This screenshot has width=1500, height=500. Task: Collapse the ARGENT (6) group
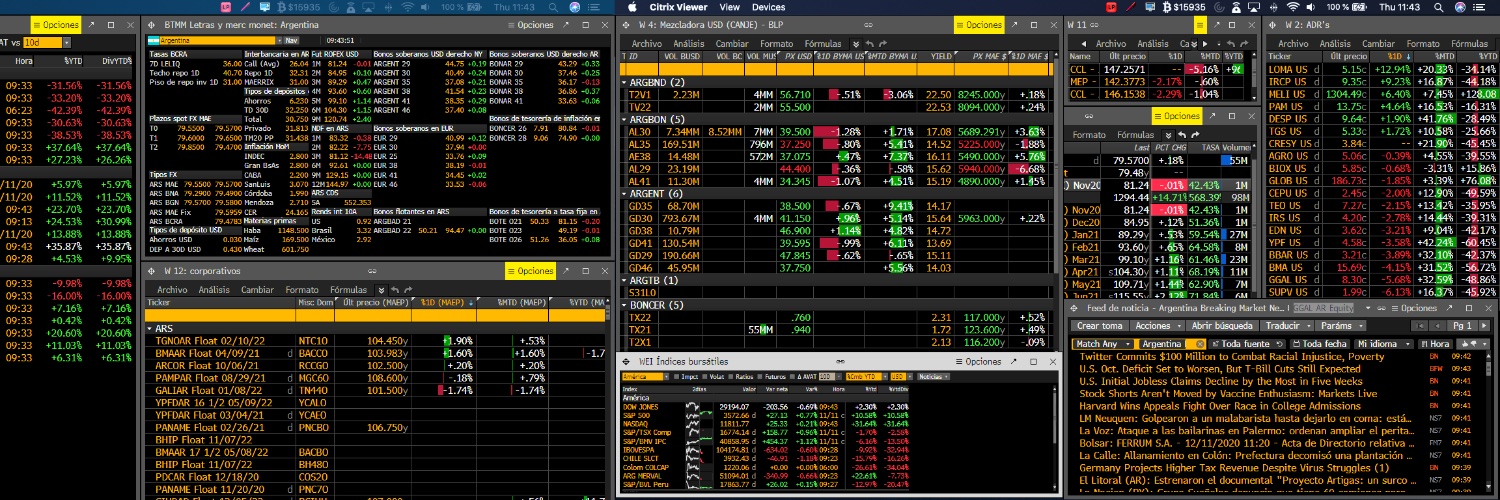(623, 193)
